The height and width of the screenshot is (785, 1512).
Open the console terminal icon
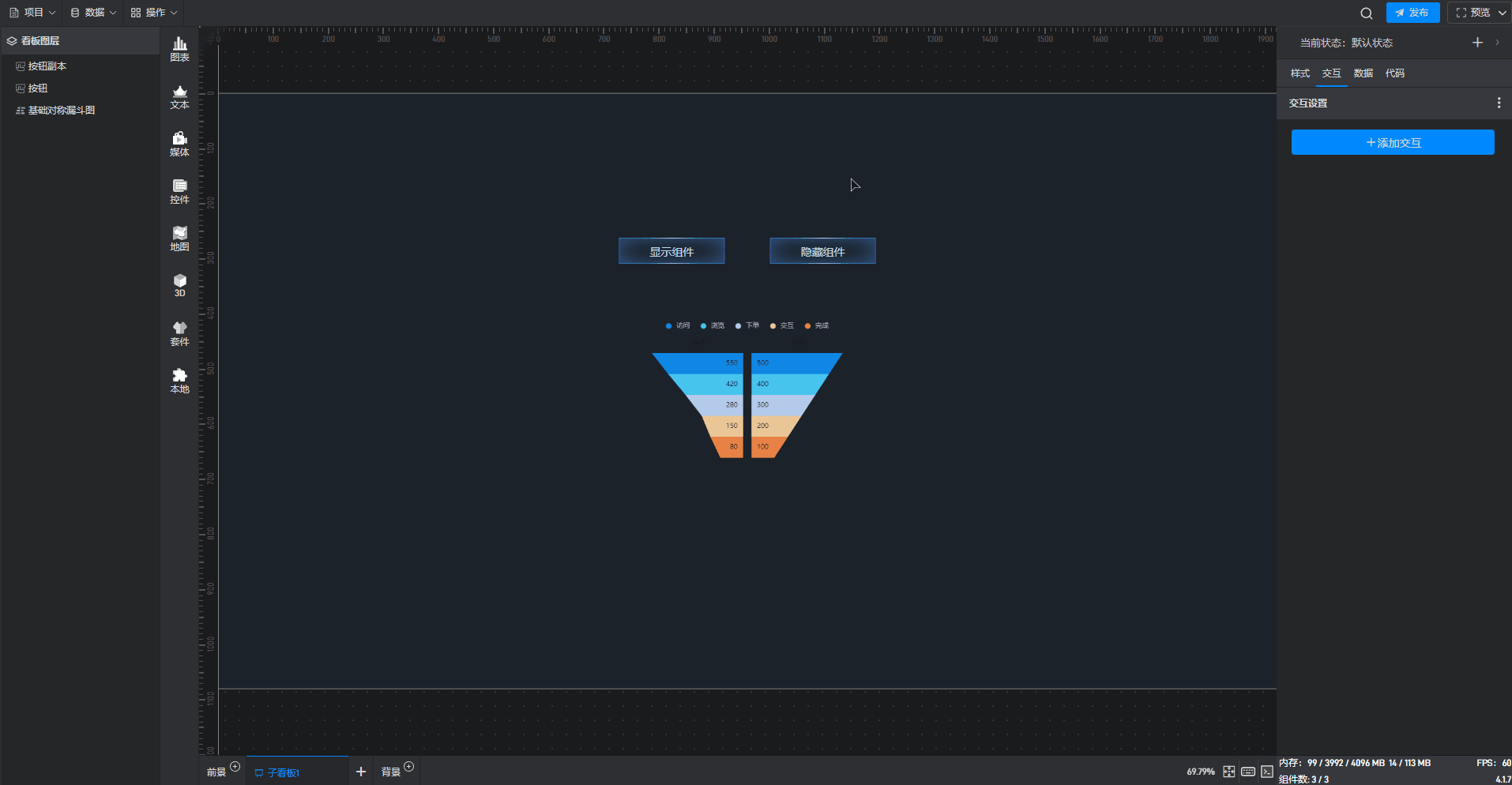pyautogui.click(x=1267, y=772)
